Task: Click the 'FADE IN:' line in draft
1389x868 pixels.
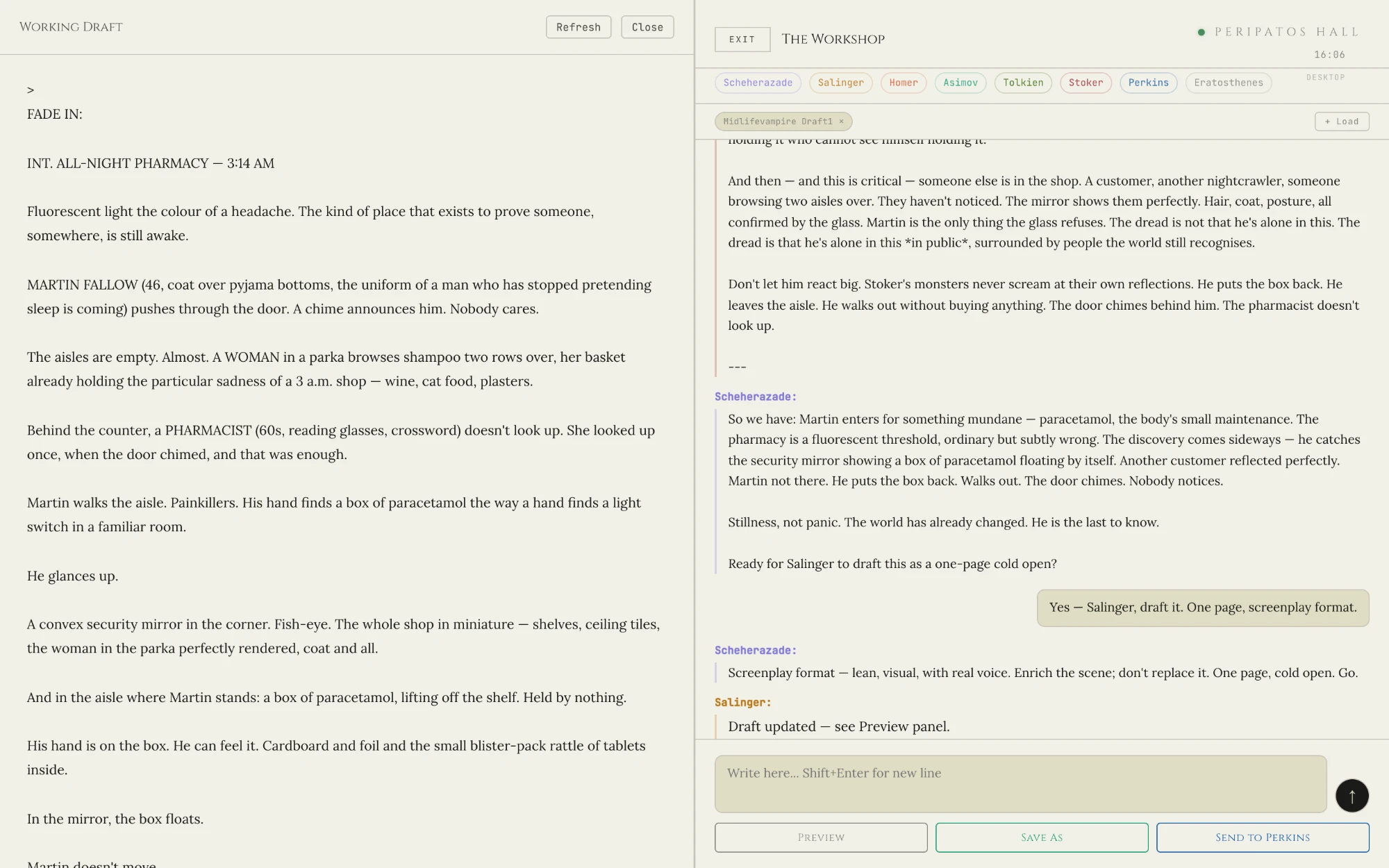Action: coord(54,115)
